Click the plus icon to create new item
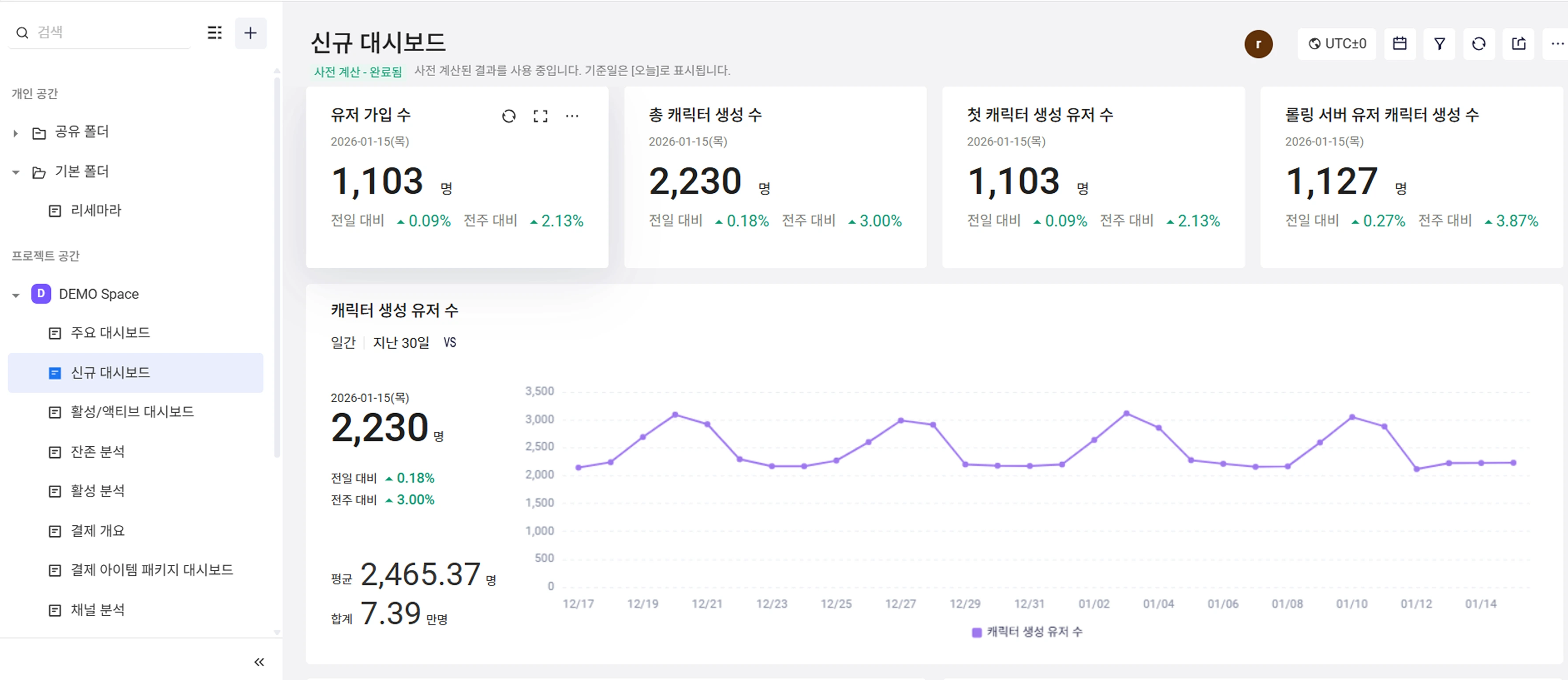Screen dimensions: 1568x680 [251, 33]
